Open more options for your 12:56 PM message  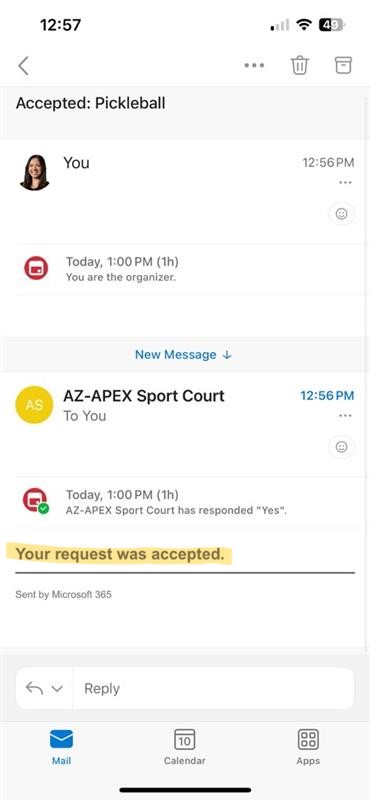[x=345, y=183]
